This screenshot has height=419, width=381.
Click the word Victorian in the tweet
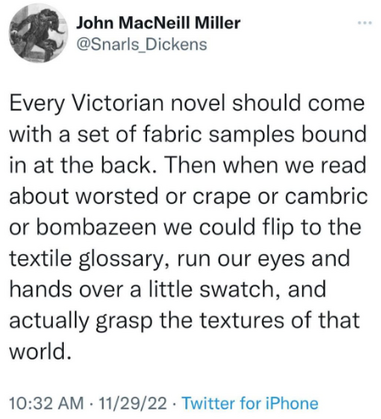point(118,103)
